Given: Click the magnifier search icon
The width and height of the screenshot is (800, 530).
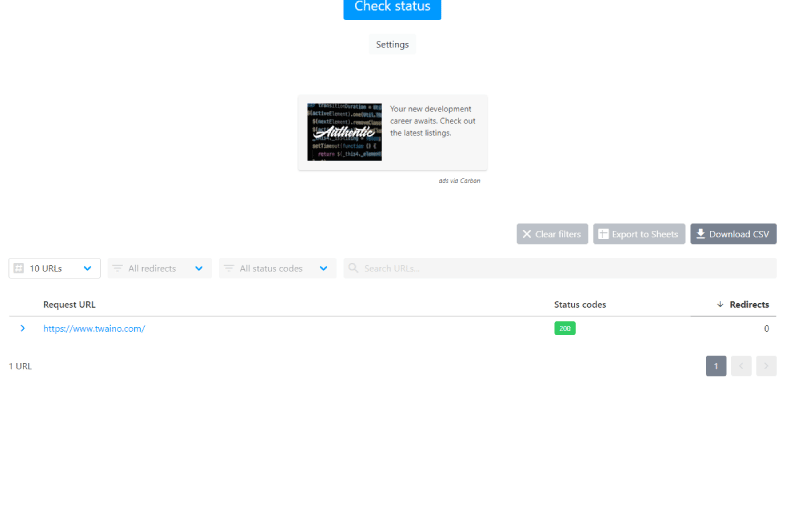Looking at the screenshot, I should tap(353, 268).
